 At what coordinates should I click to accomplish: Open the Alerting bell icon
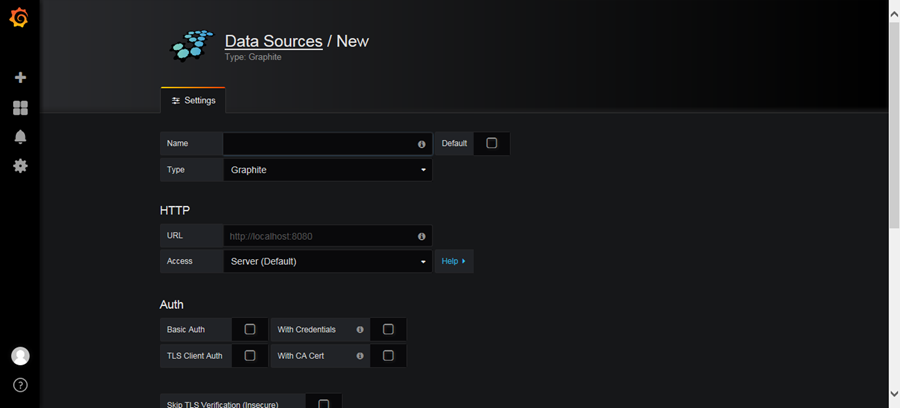20,137
